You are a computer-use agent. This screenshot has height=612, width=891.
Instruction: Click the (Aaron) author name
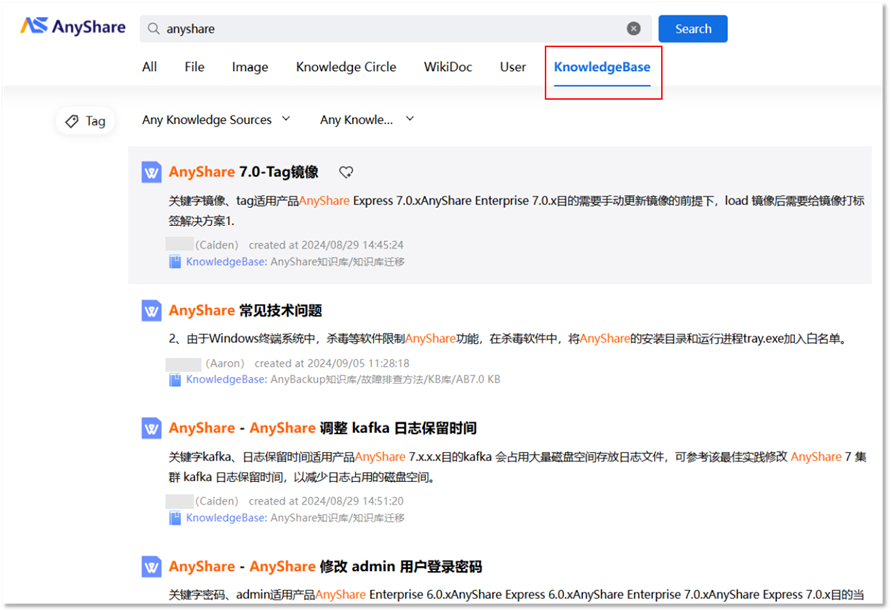[x=225, y=363]
